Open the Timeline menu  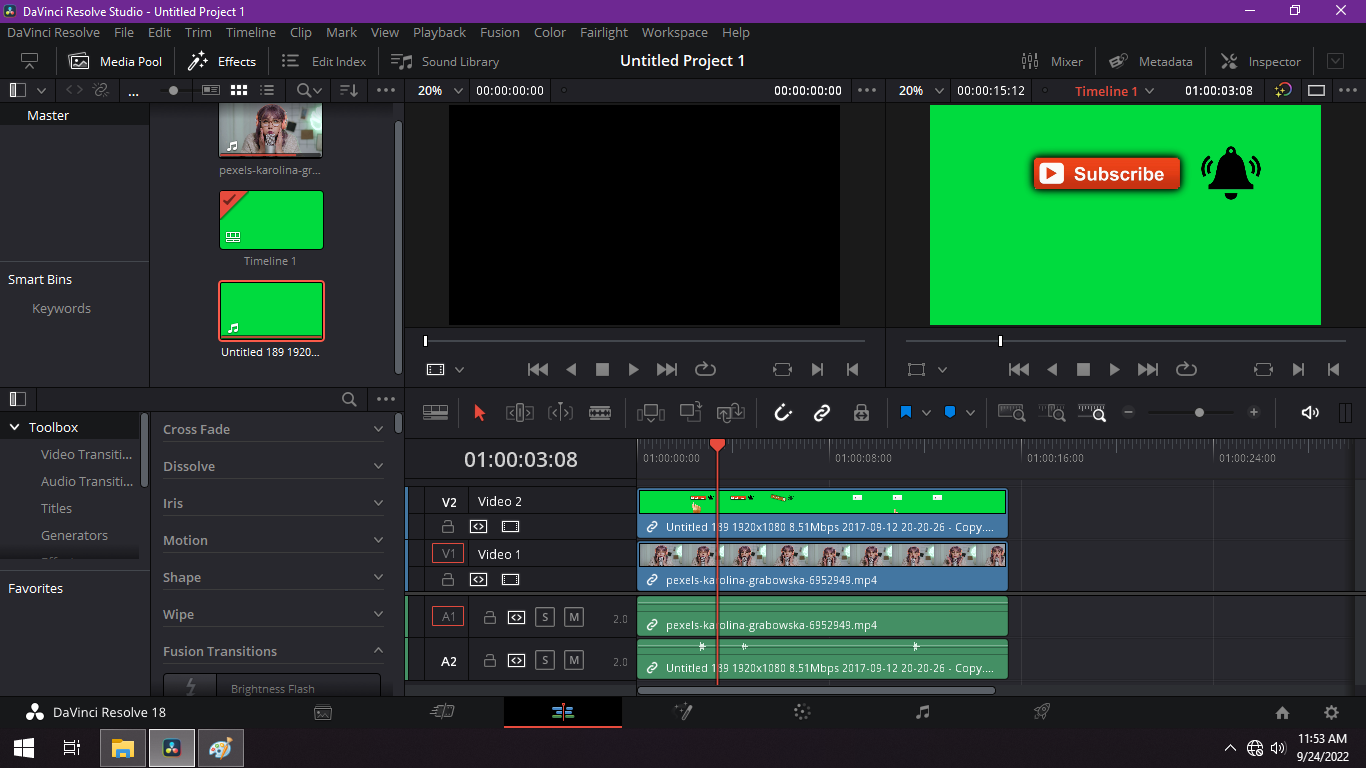[x=251, y=32]
